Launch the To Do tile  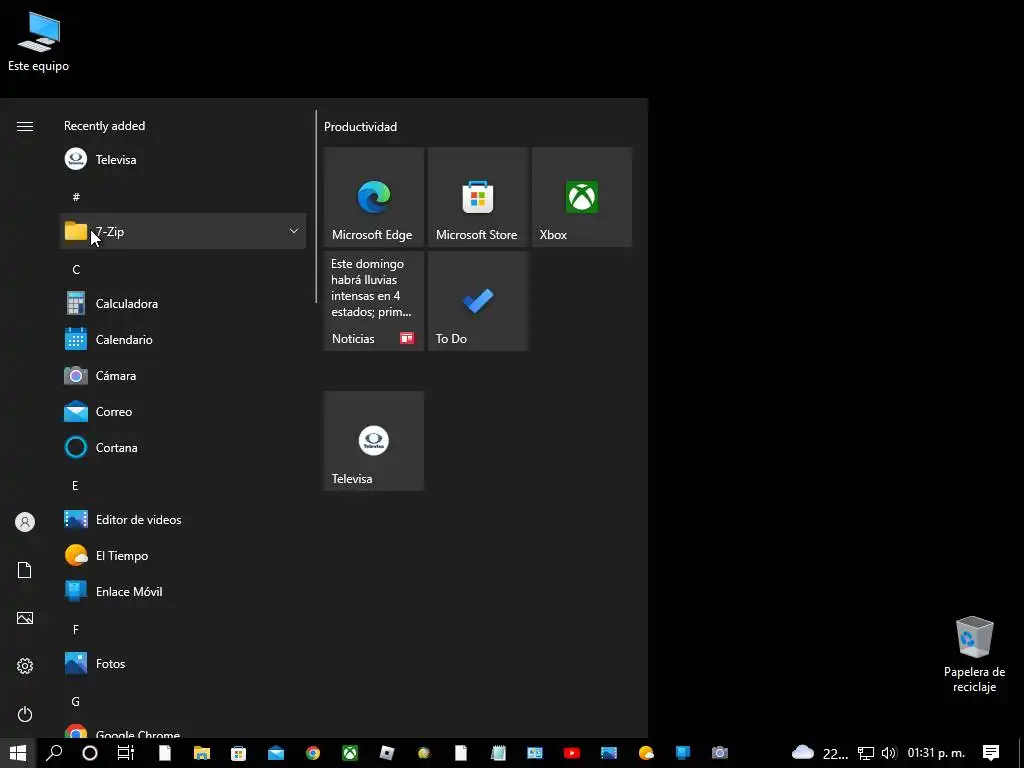(477, 300)
